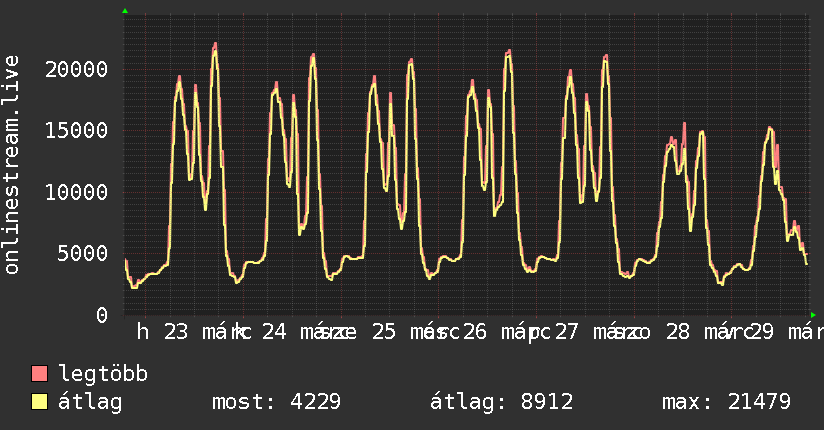Click the 29 date label on x-axis

point(761,332)
